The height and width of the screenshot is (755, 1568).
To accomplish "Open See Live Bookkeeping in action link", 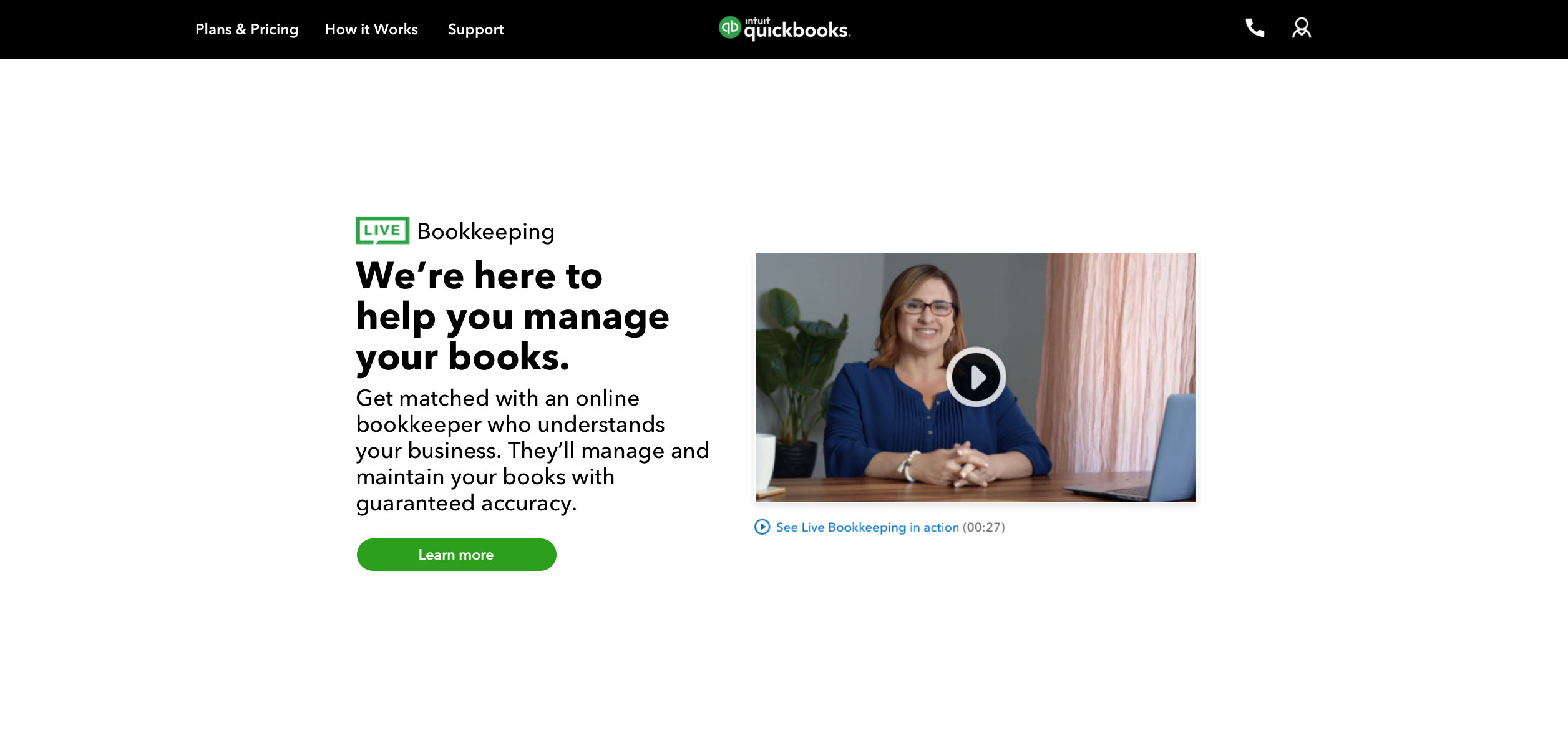I will 867,527.
